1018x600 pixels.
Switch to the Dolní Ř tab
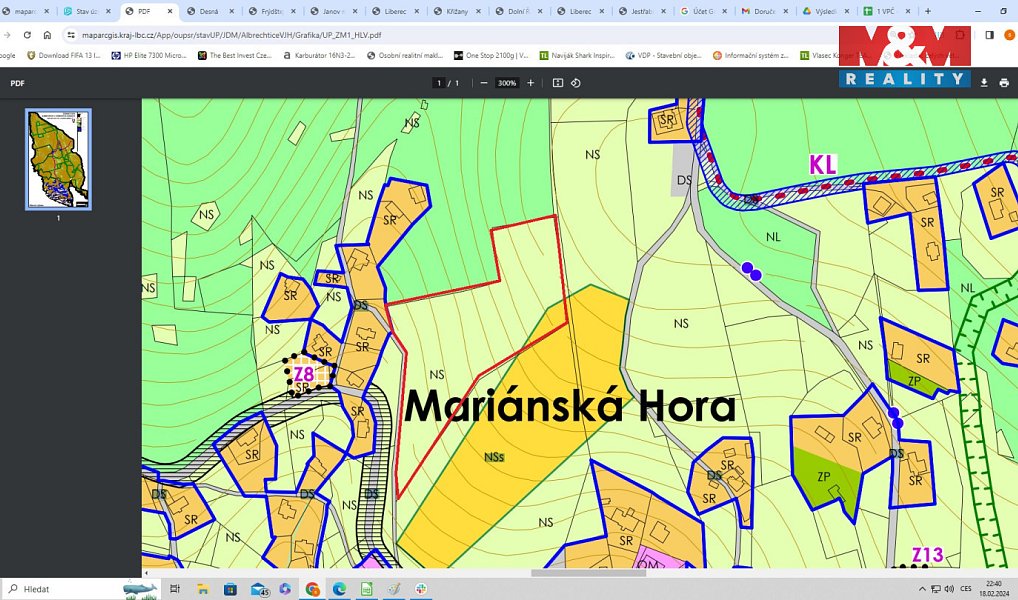[x=519, y=11]
